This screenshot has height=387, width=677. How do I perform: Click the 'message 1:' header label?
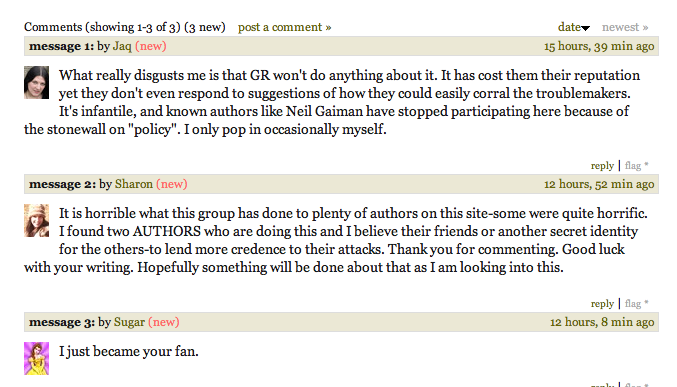click(61, 46)
